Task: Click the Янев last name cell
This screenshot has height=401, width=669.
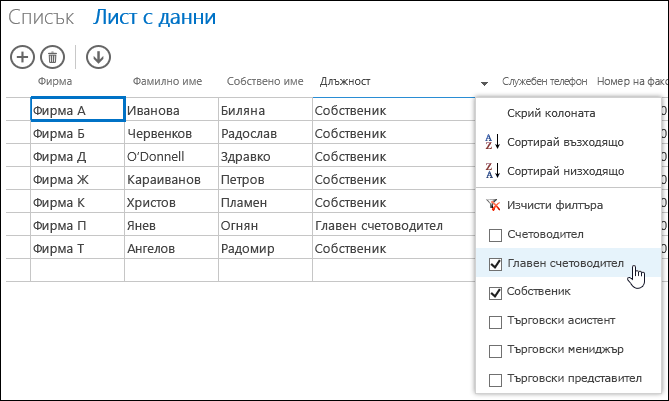Action: [172, 225]
